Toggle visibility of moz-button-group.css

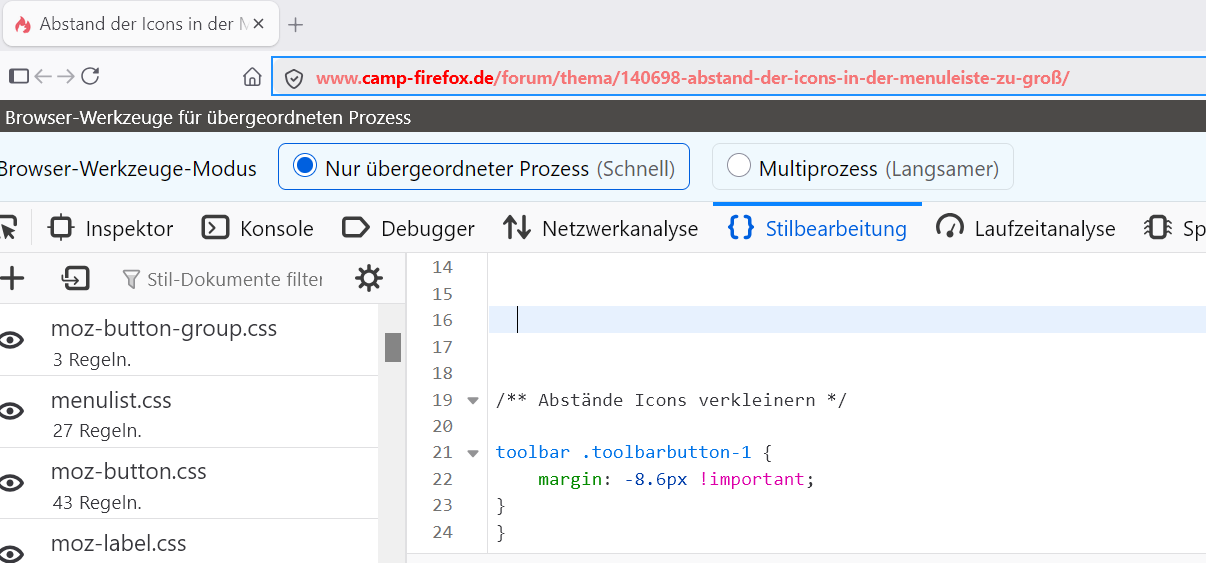click(x=11, y=340)
